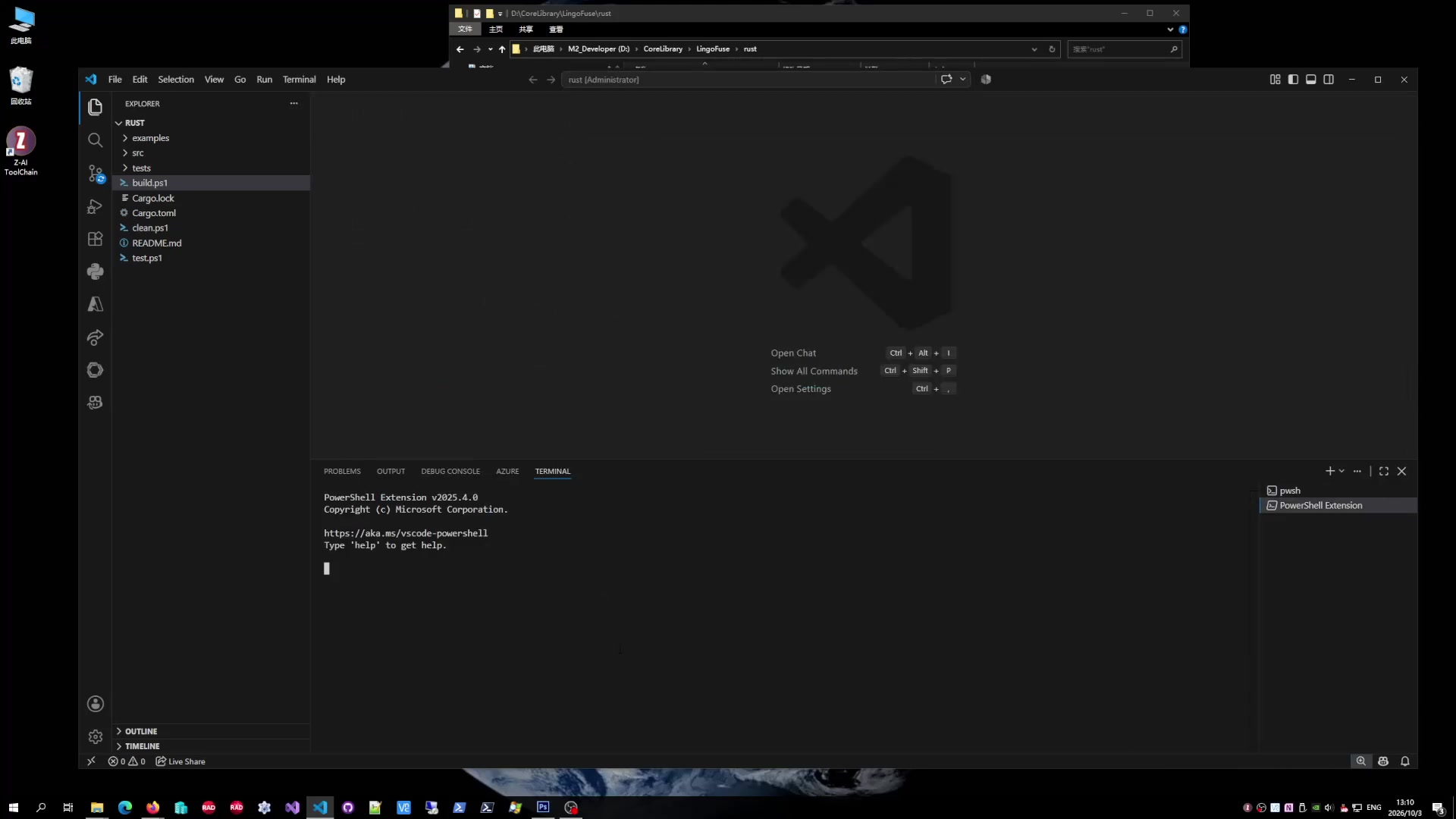Image resolution: width=1456 pixels, height=819 pixels.
Task: Open the Copilot status bar icon
Action: click(1382, 761)
